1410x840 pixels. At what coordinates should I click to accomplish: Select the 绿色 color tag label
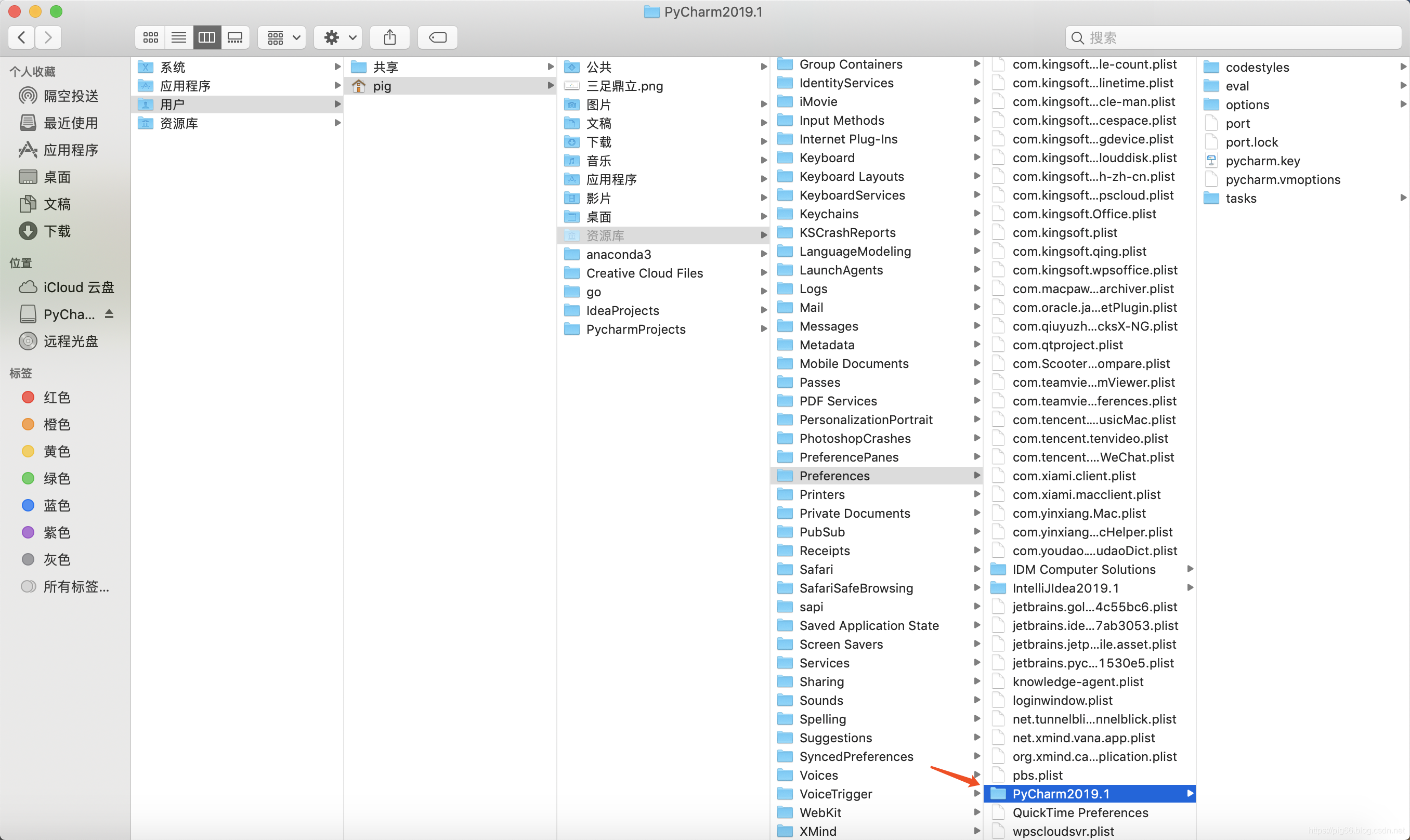click(57, 478)
